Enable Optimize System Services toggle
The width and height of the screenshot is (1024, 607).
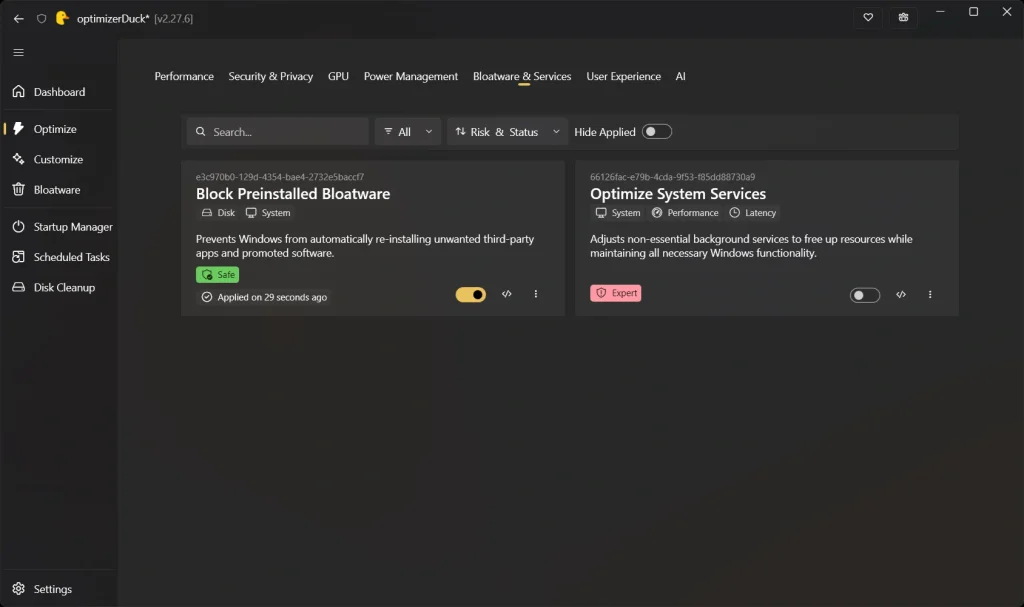coord(865,295)
